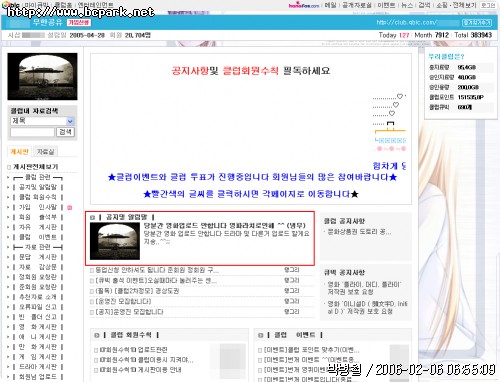Viewport: 500px width, 382px height.
Task: Open 클럽 이벤트 board in sidebar
Action: tap(38, 237)
